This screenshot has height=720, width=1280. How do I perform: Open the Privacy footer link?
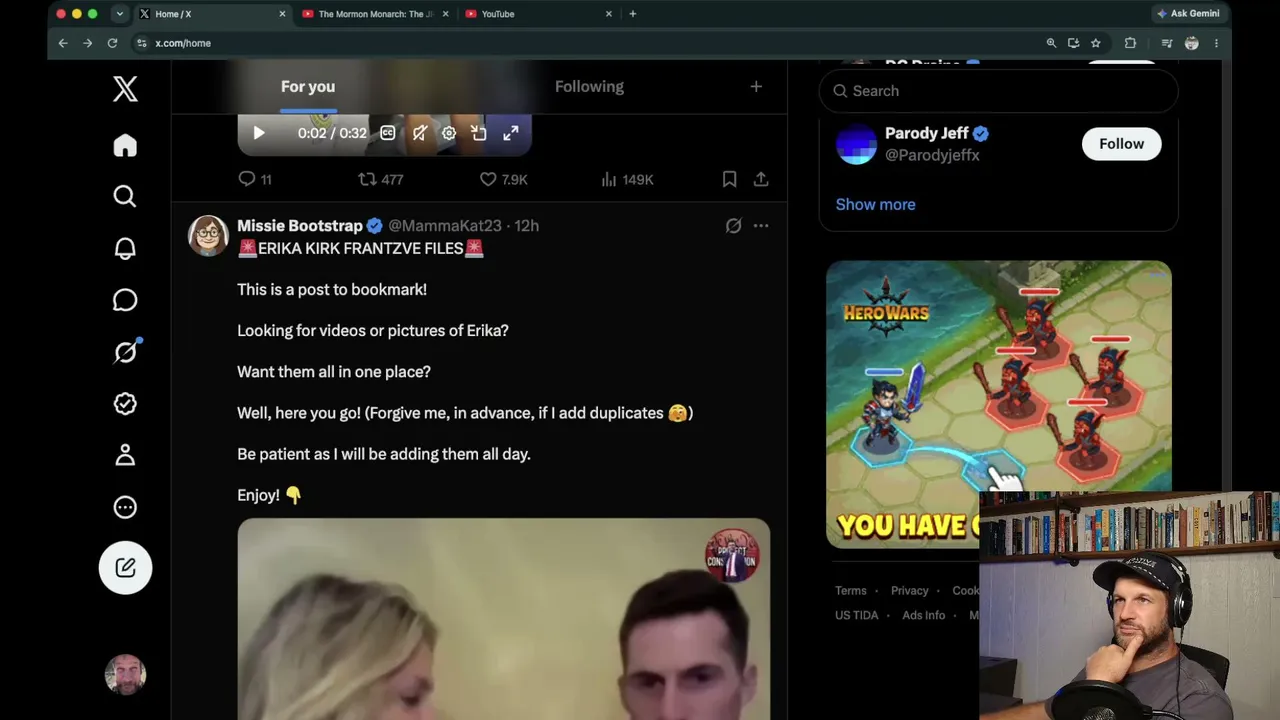pyautogui.click(x=910, y=591)
